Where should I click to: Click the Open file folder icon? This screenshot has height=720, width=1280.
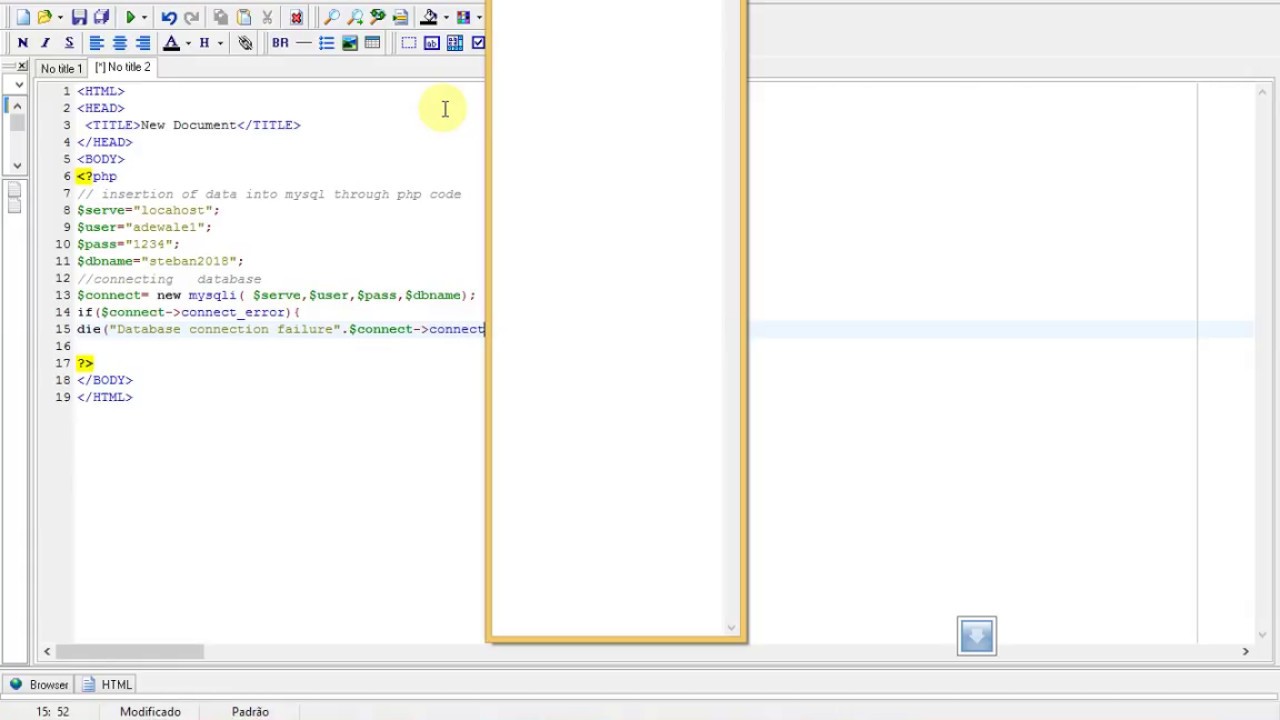pyautogui.click(x=44, y=17)
